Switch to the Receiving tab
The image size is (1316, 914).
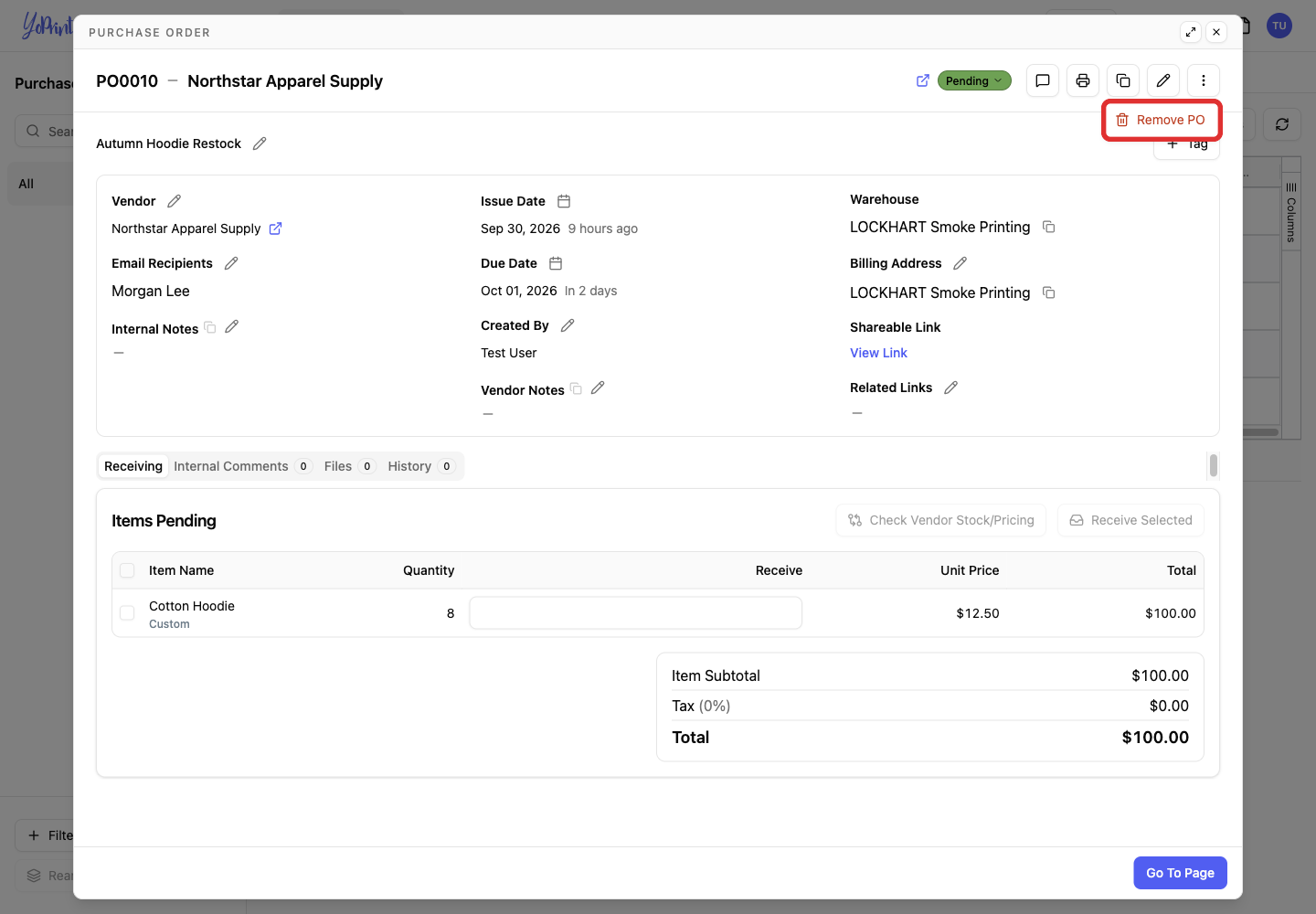pos(133,466)
